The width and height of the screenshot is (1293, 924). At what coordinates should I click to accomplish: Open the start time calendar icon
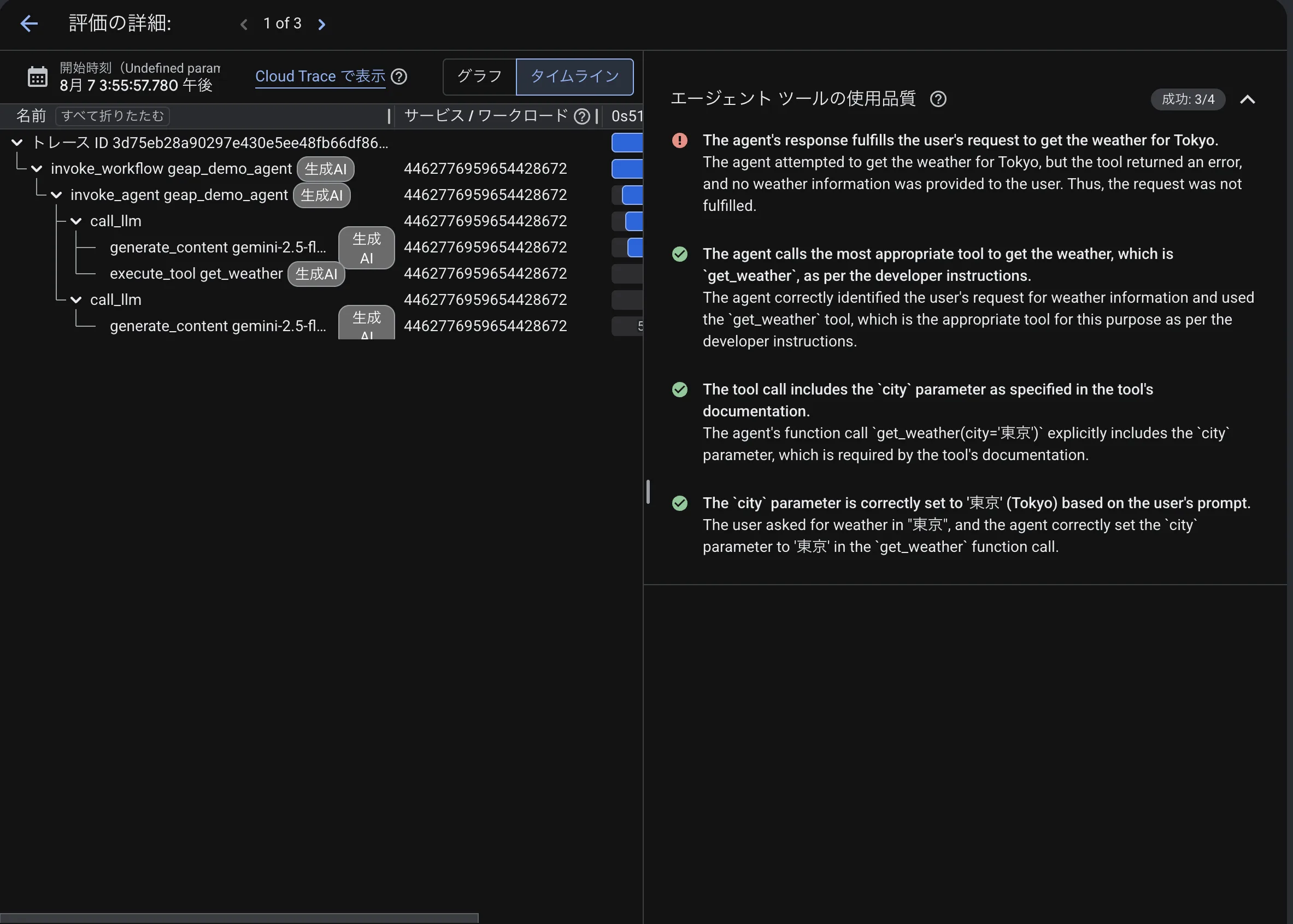38,76
